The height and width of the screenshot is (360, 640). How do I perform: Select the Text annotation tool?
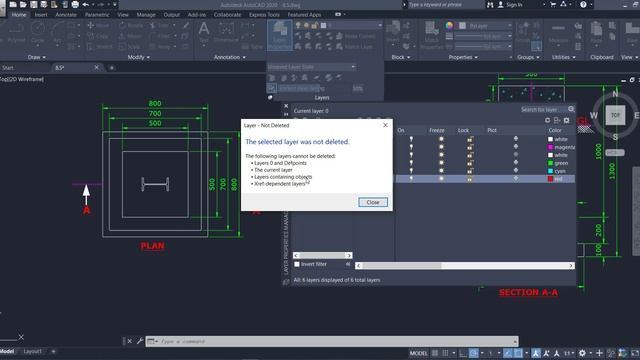(204, 32)
